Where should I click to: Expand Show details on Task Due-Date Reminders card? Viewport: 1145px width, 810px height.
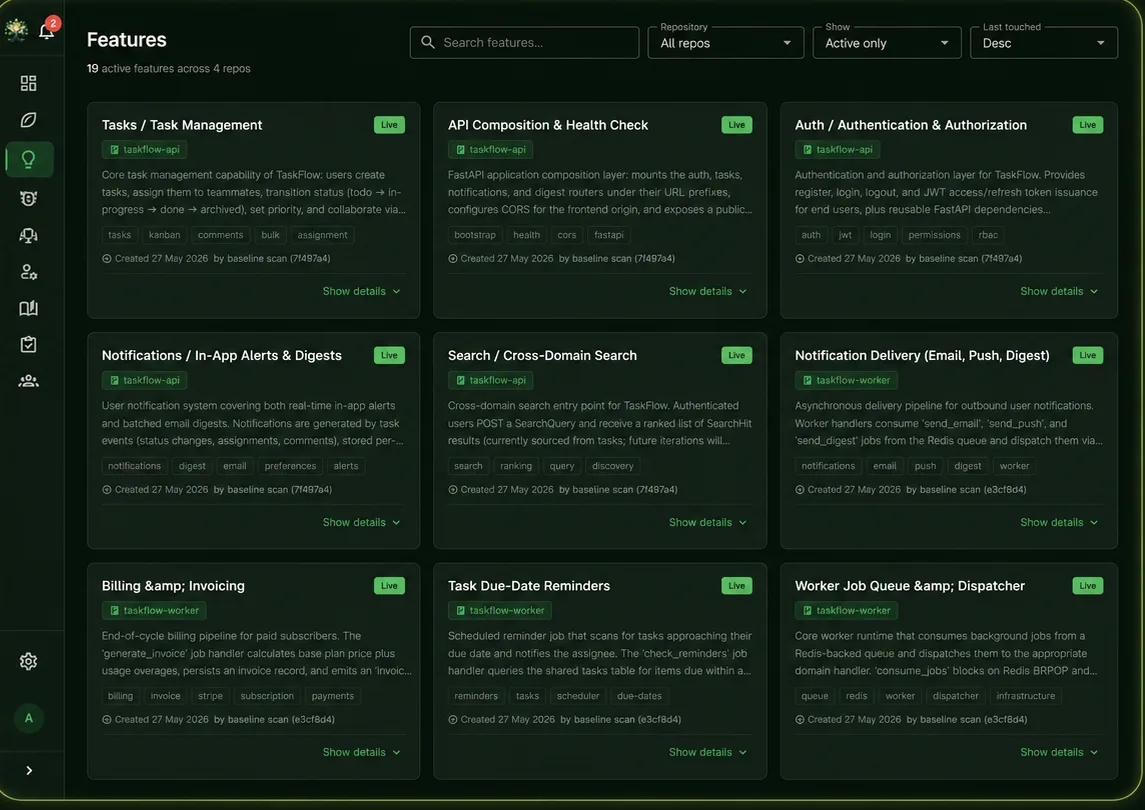point(708,752)
